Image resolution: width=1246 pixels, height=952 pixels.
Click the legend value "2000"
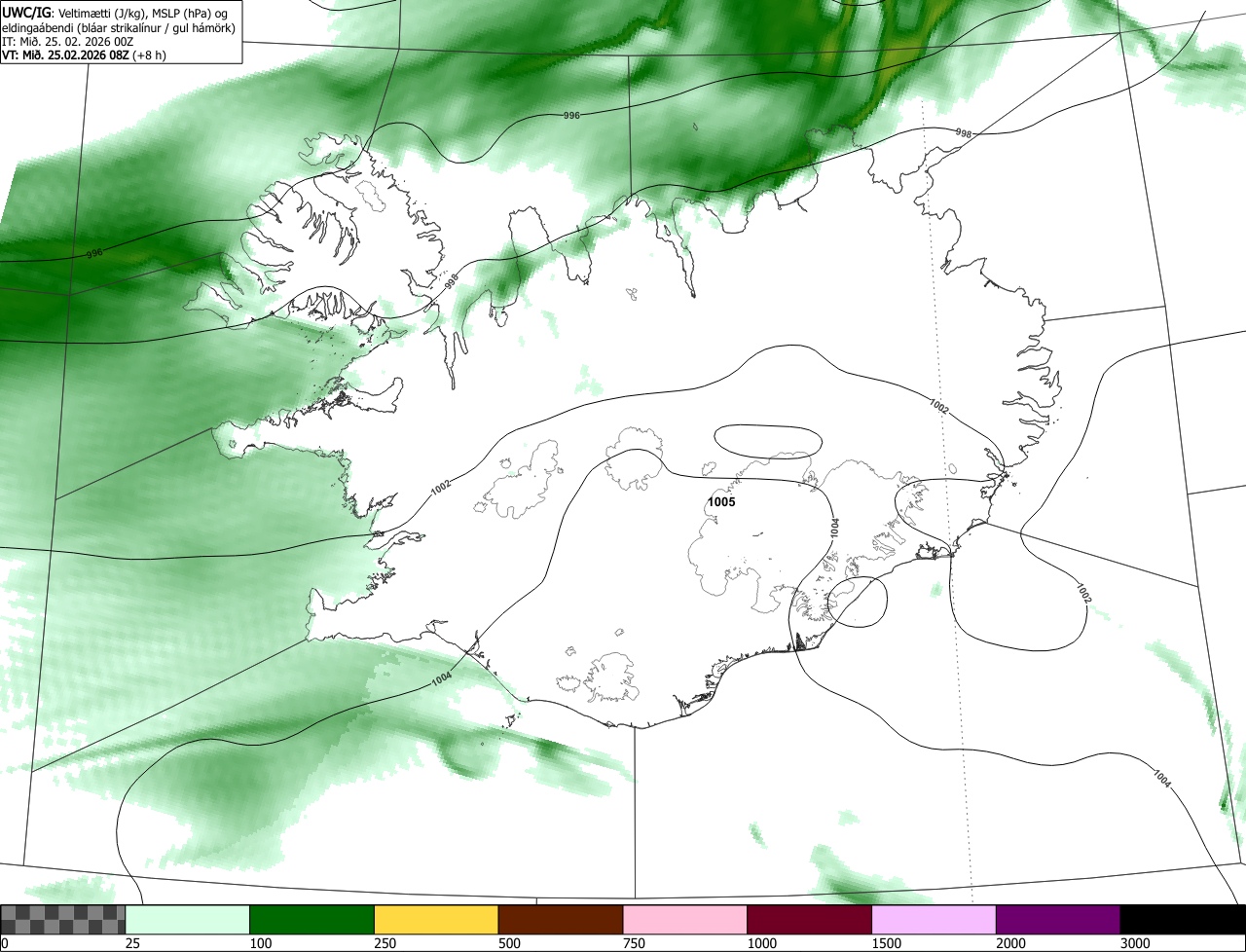click(1010, 943)
